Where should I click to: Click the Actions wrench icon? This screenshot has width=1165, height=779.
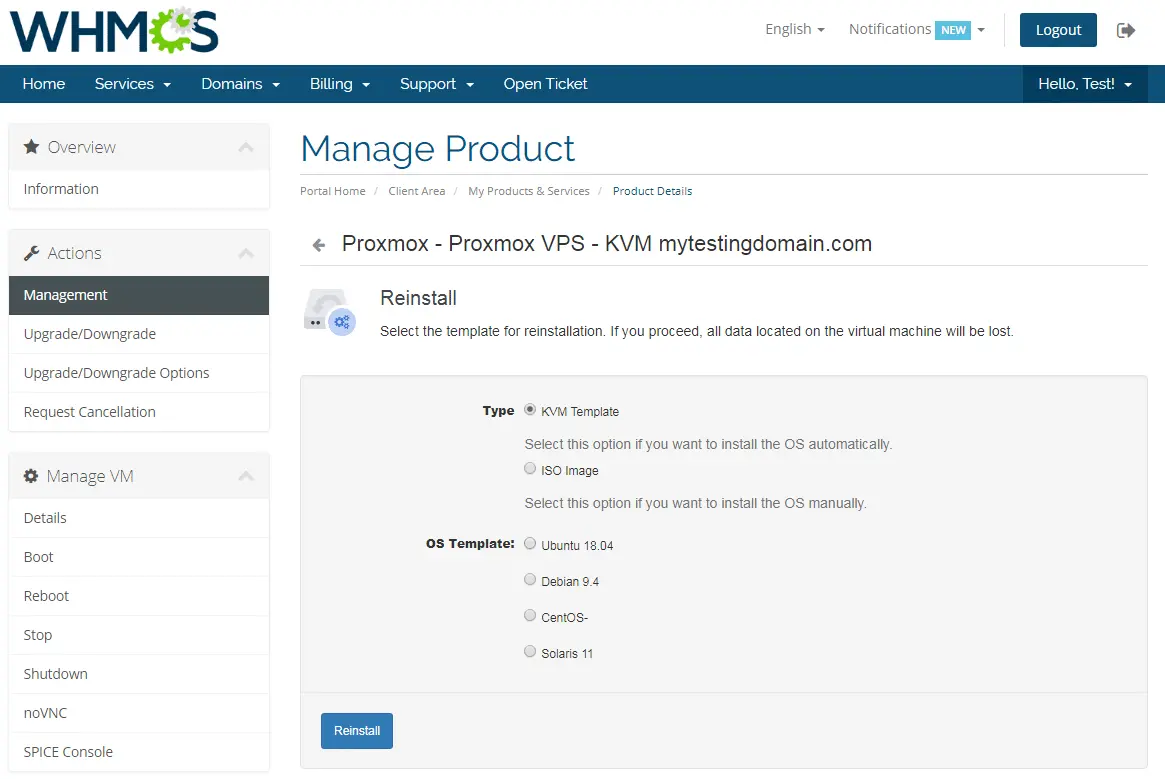coord(31,253)
